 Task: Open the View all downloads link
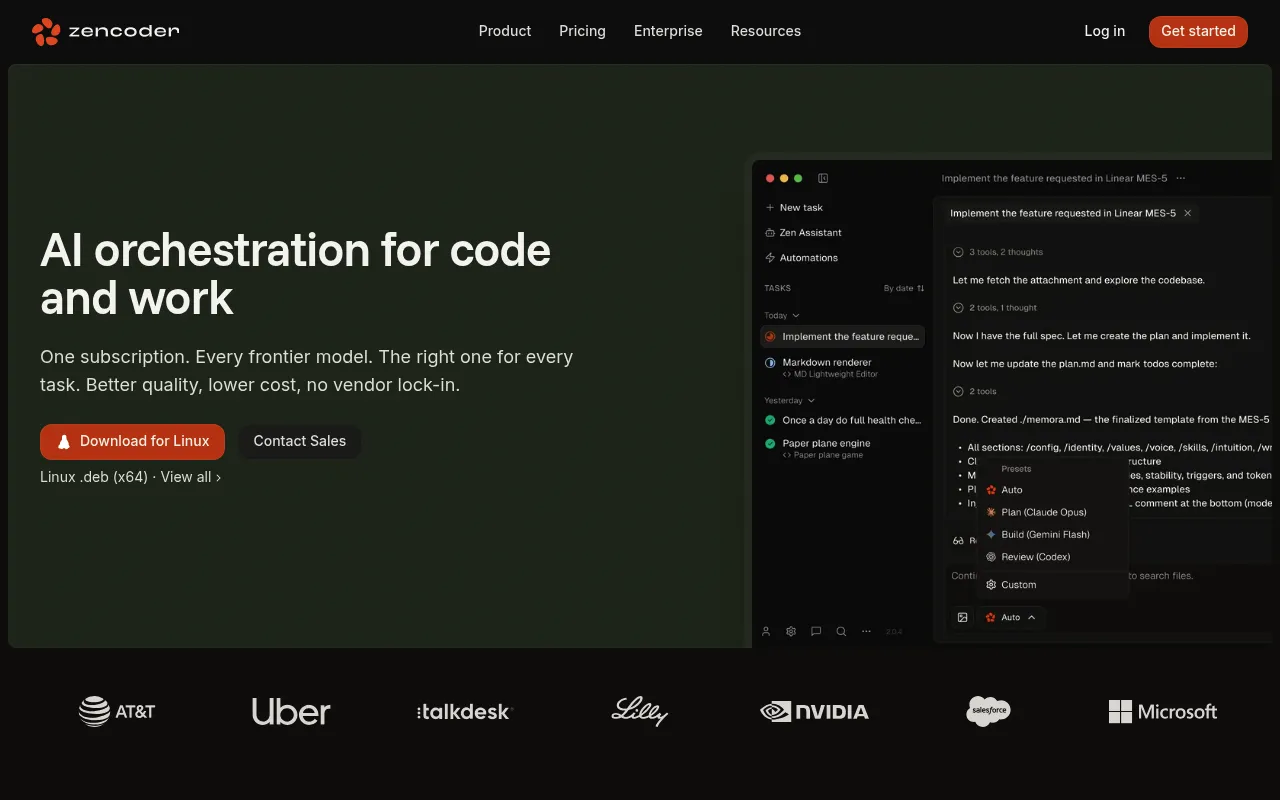coord(191,477)
